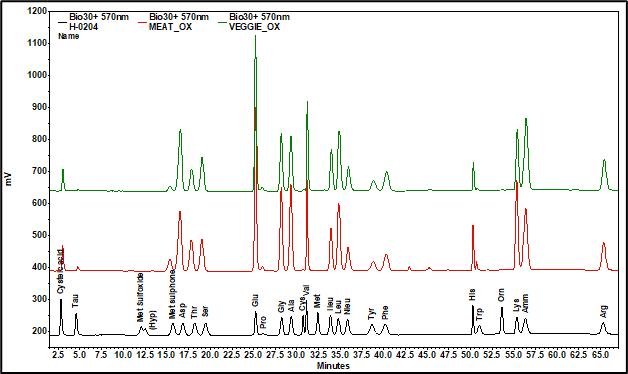Select the black H-0204 legend line swatch
The image size is (628, 374).
63,22
